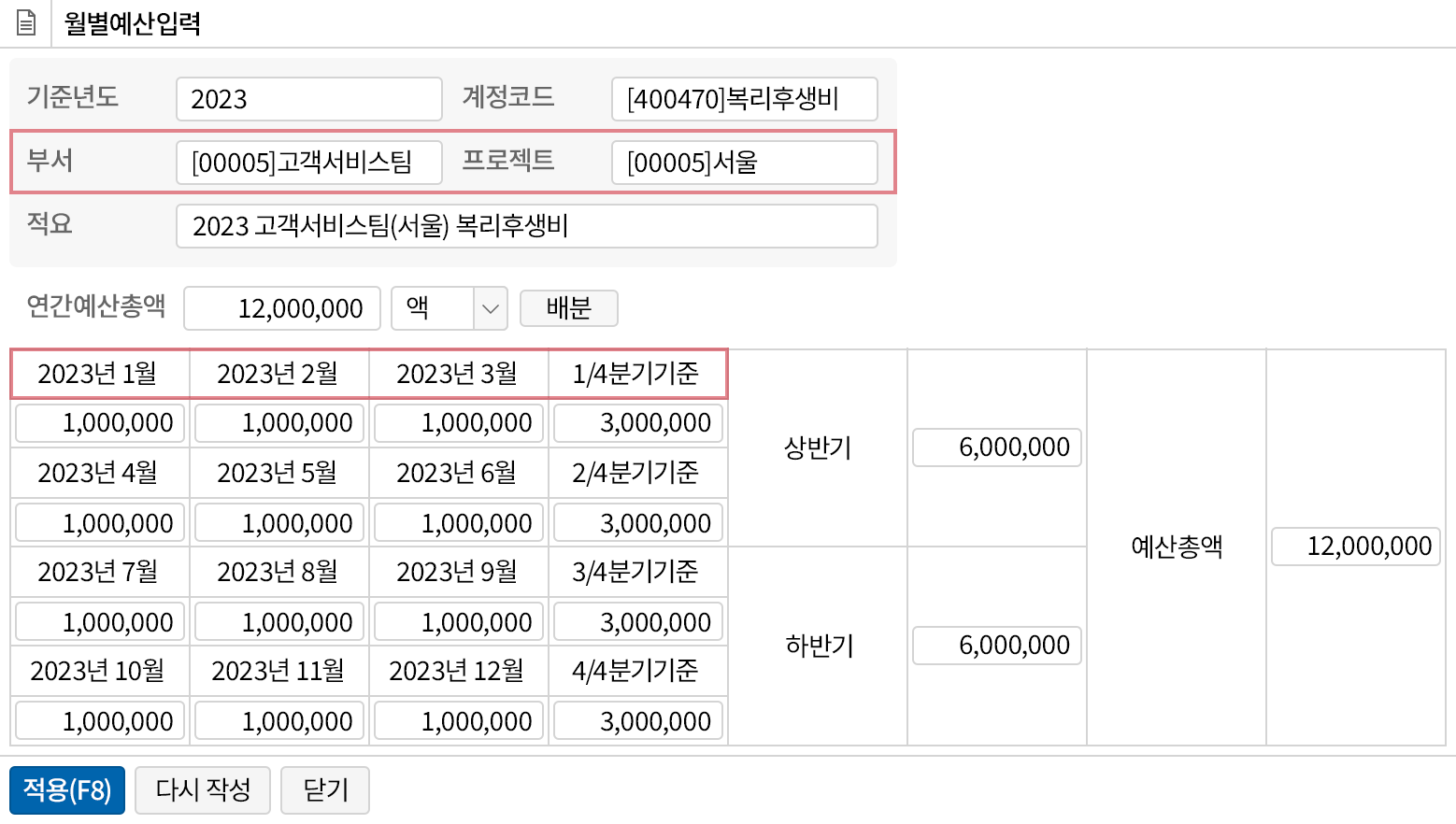The height and width of the screenshot is (824, 1456).
Task: Click the 프로젝트 field showing [00005]서울
Action: [744, 162]
